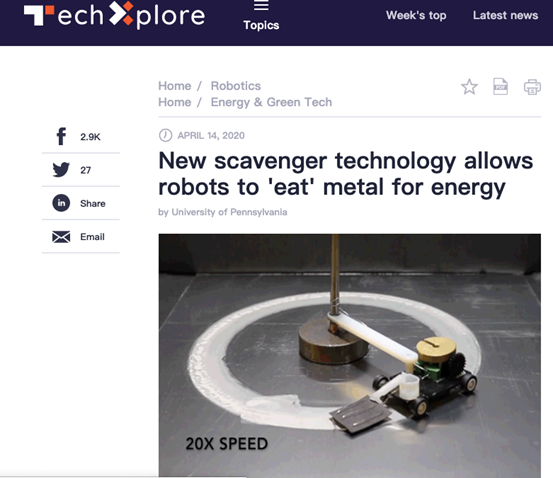
Task: Open the Robotics breadcrumb link
Action: (236, 86)
